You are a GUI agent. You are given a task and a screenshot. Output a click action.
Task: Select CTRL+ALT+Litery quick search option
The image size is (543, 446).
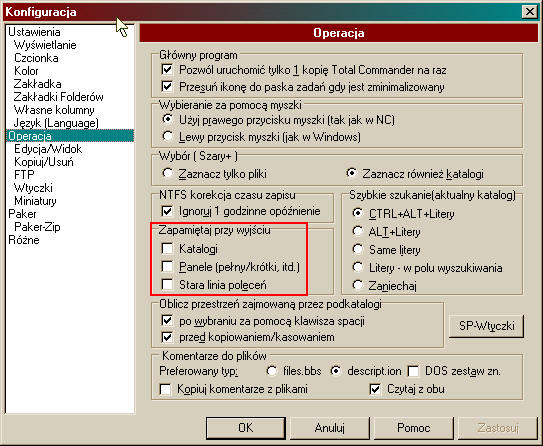click(x=357, y=213)
